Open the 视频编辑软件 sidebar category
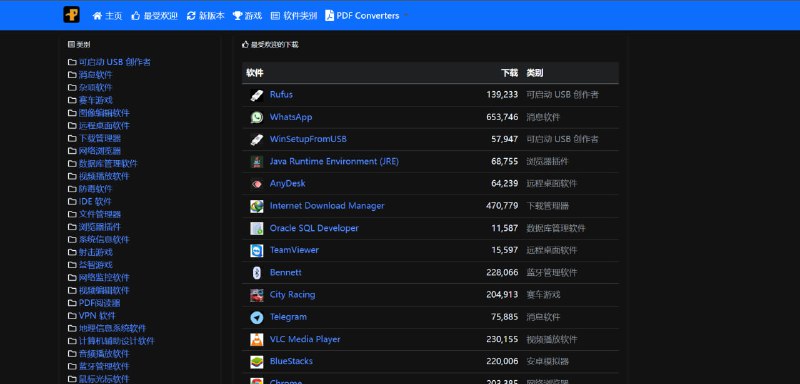Viewport: 800px width, 384px height. (x=104, y=291)
